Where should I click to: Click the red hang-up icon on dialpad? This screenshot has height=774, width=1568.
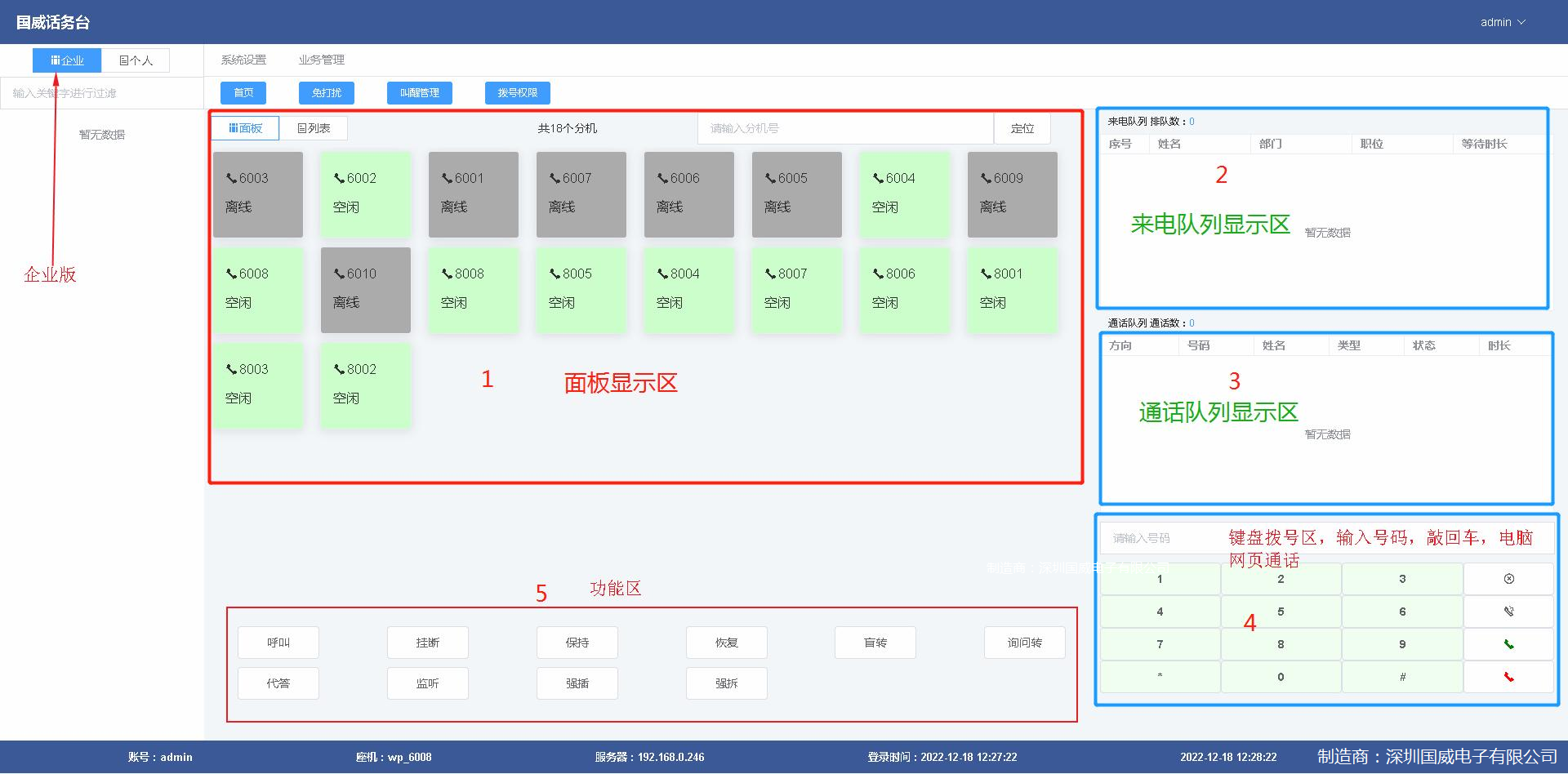pyautogui.click(x=1508, y=676)
